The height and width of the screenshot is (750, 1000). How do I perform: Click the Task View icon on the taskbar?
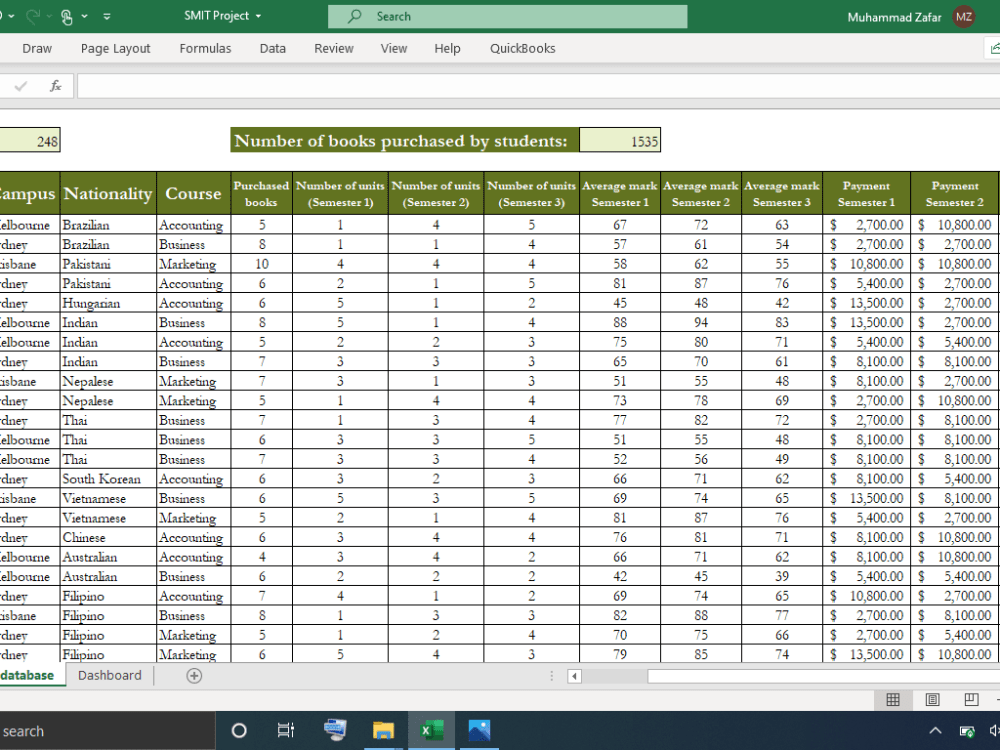click(x=286, y=730)
